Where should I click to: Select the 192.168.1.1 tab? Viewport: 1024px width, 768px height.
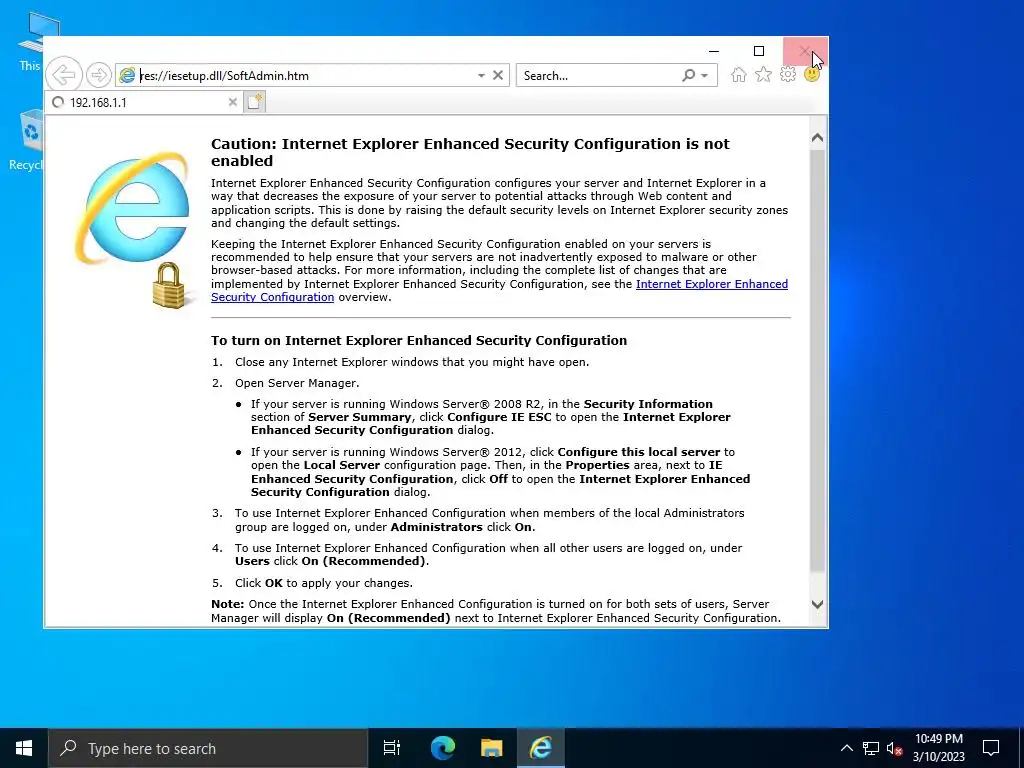point(142,103)
